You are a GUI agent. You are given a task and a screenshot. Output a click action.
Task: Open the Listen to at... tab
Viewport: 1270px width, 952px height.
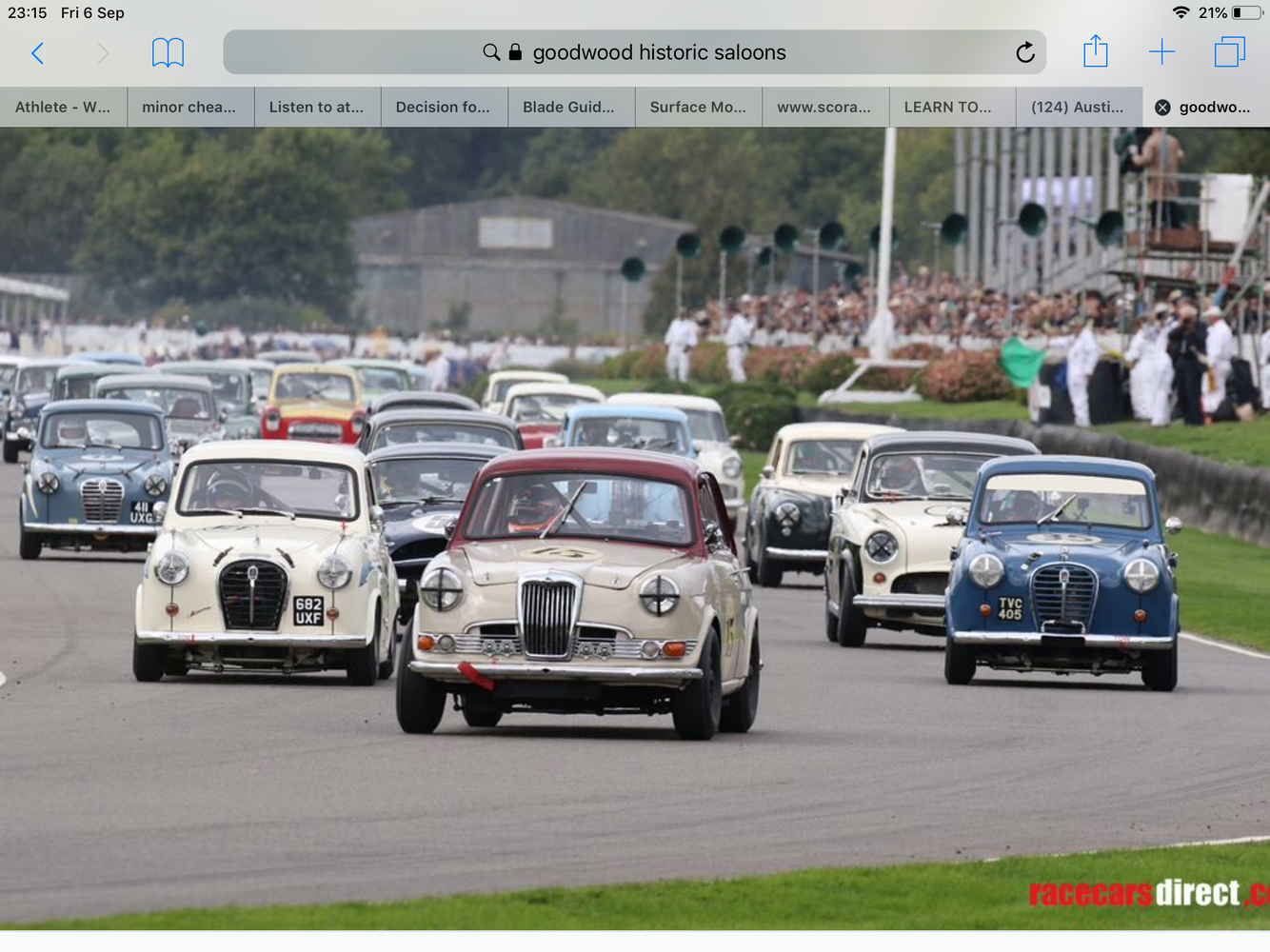316,108
